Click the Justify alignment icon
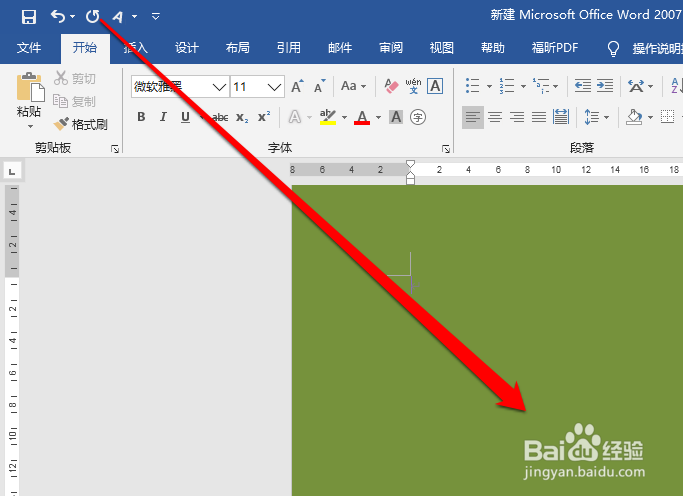683x496 pixels. 539,117
